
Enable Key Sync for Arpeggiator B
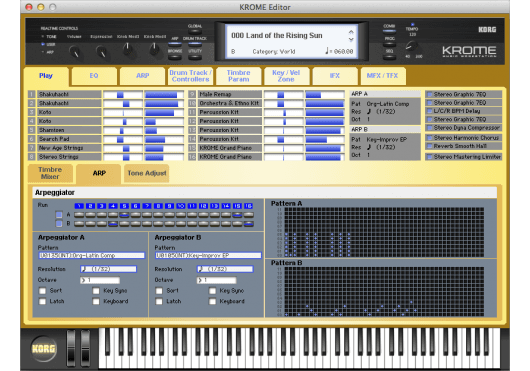point(213,291)
